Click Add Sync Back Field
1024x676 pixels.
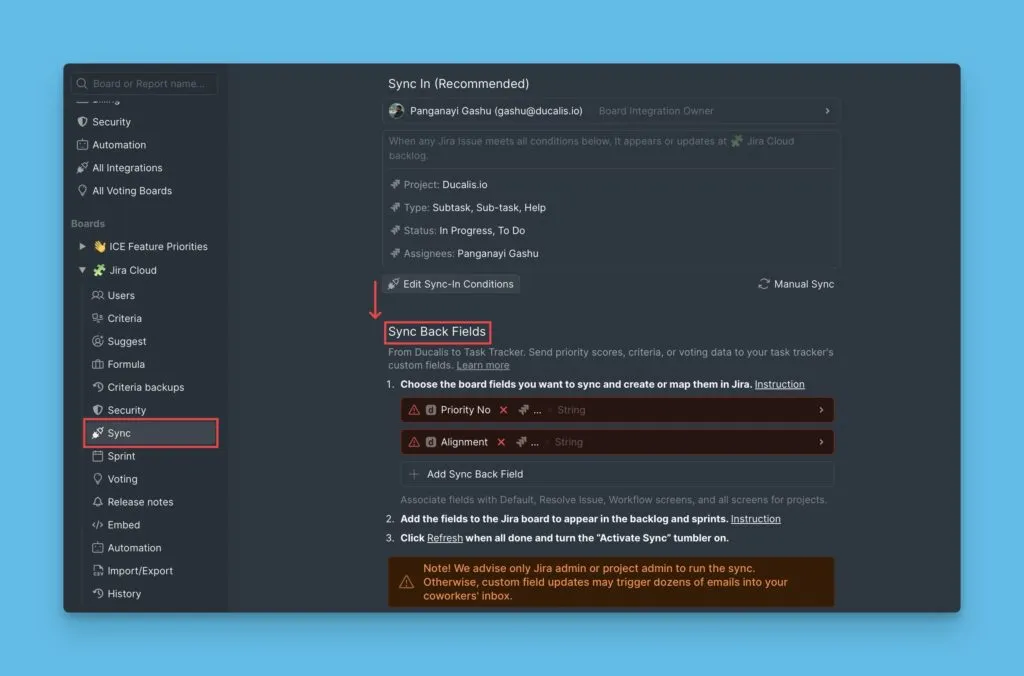point(474,474)
